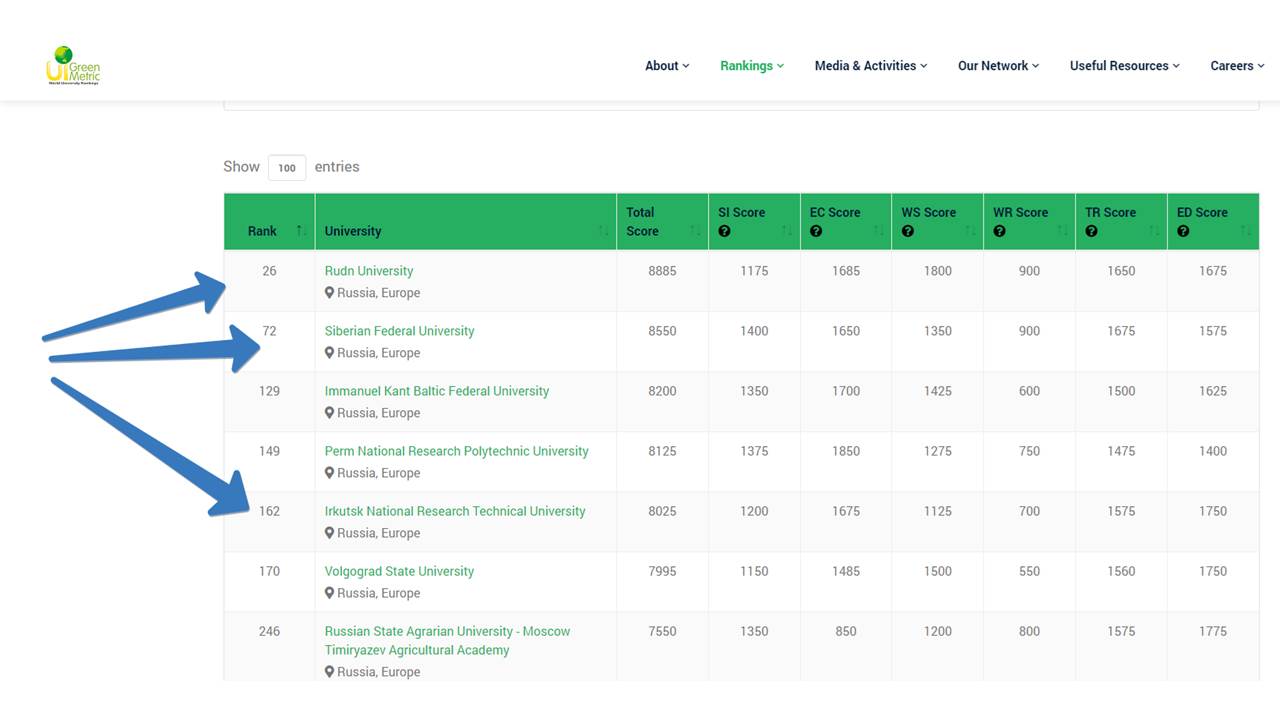The width and height of the screenshot is (1280, 720).
Task: Expand the Rankings menu
Action: click(752, 66)
